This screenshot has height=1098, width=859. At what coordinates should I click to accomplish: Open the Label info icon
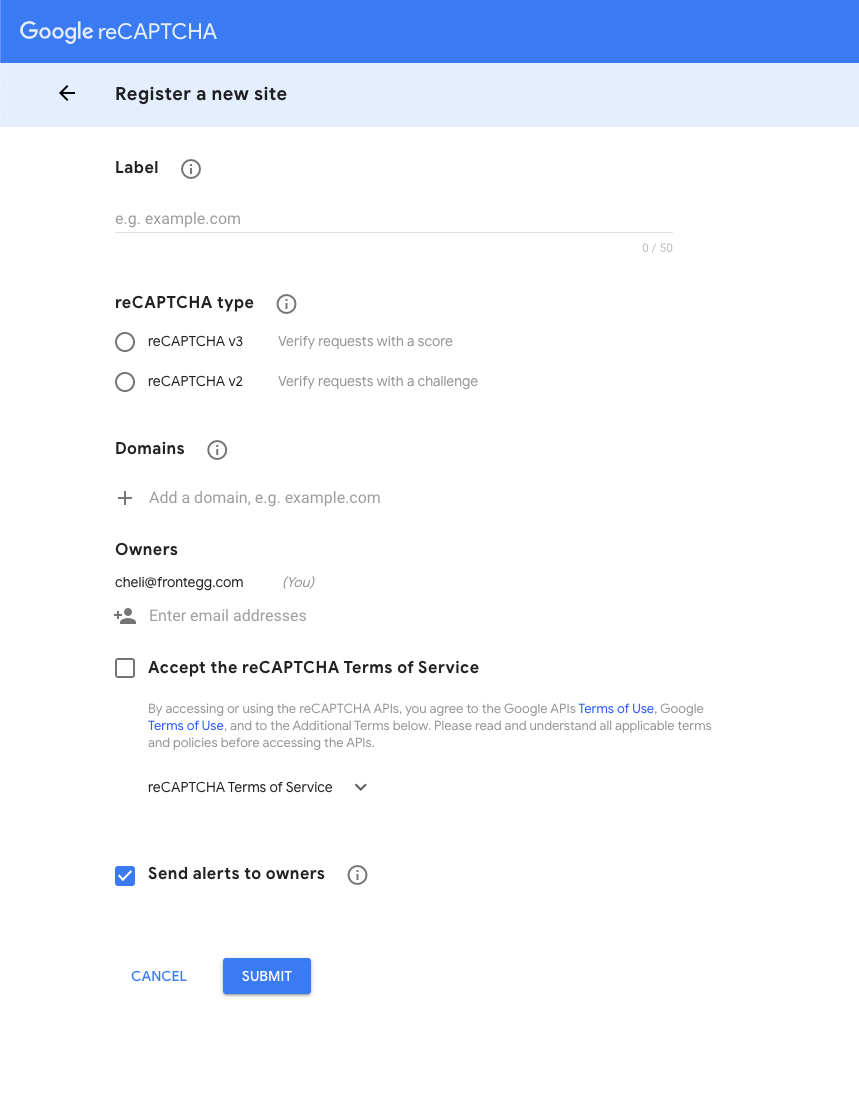pos(190,169)
